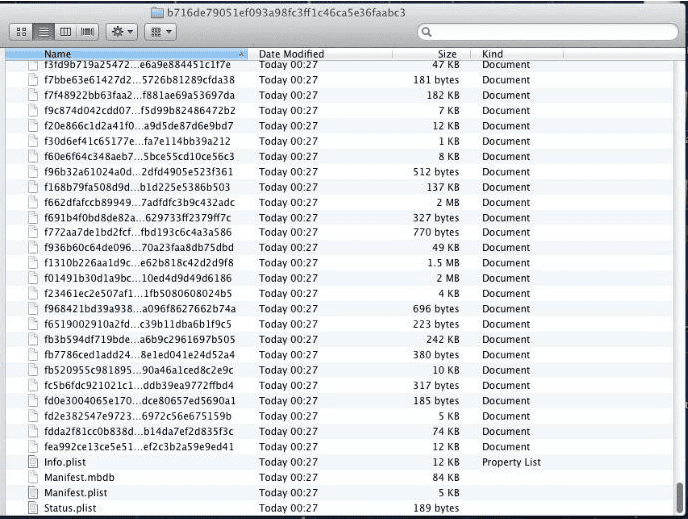
Task: Switch to Cover Flow view
Action: [88, 32]
